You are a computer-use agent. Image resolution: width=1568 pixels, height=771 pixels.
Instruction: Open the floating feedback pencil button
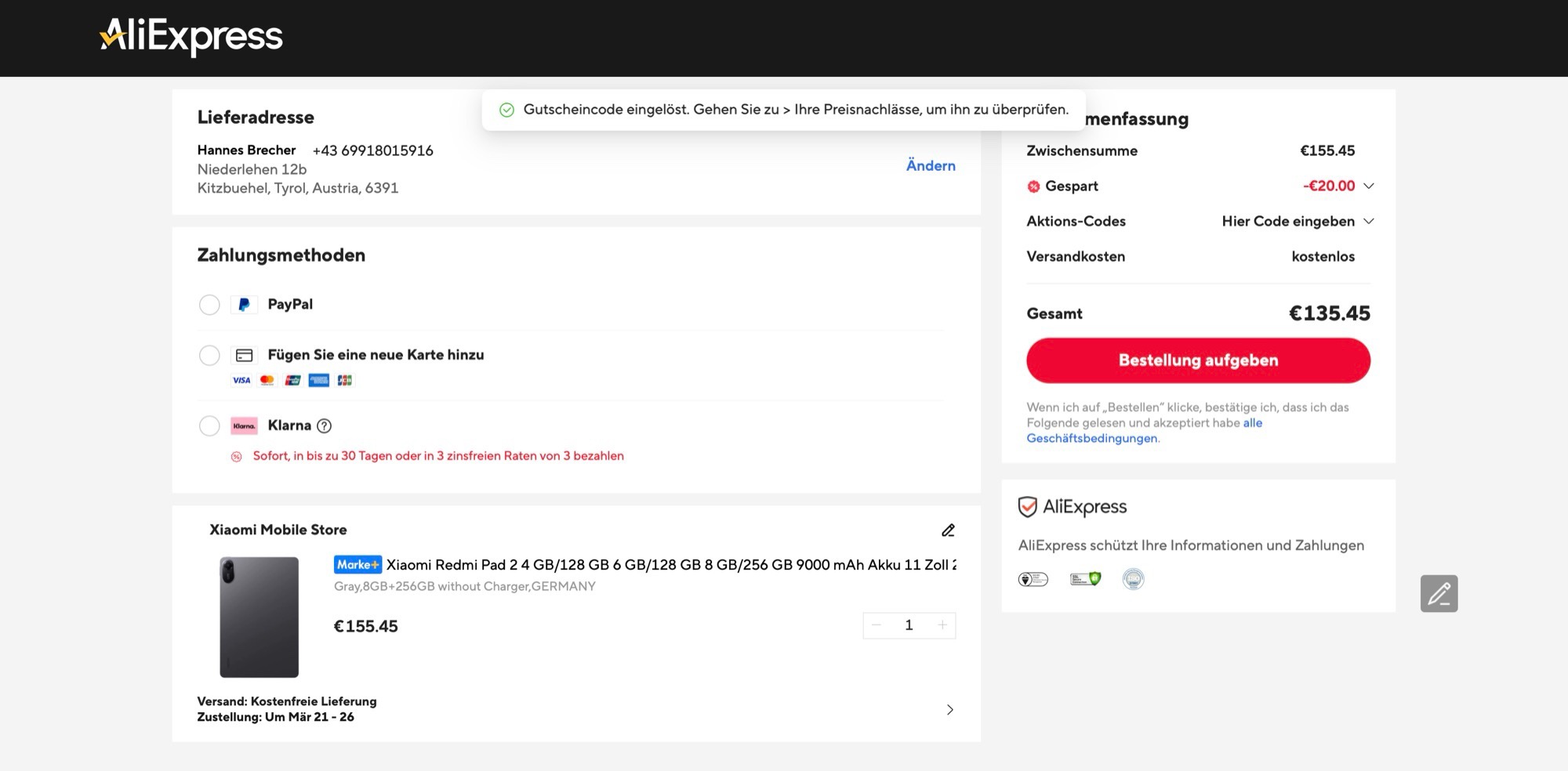(1439, 594)
